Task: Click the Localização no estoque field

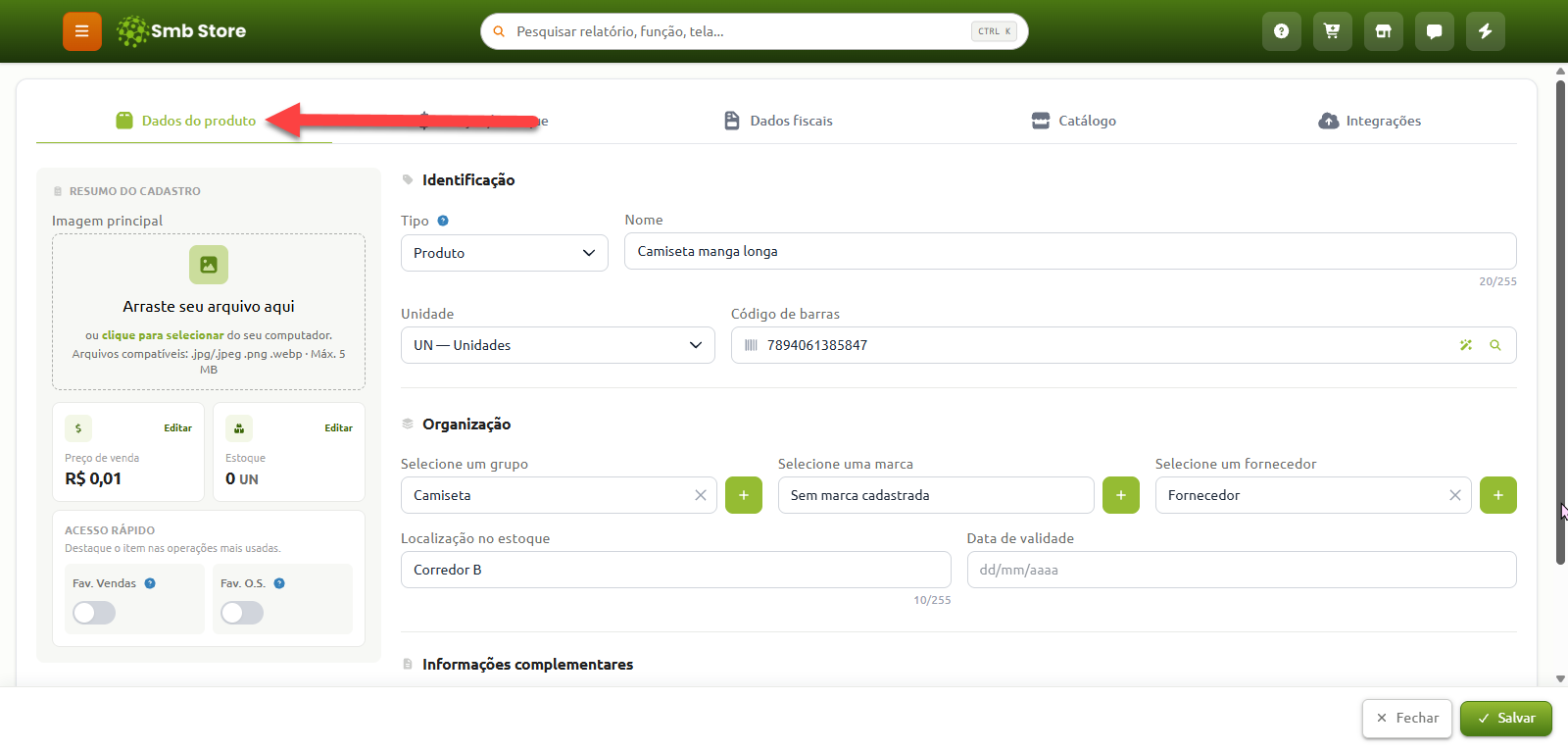Action: click(675, 570)
